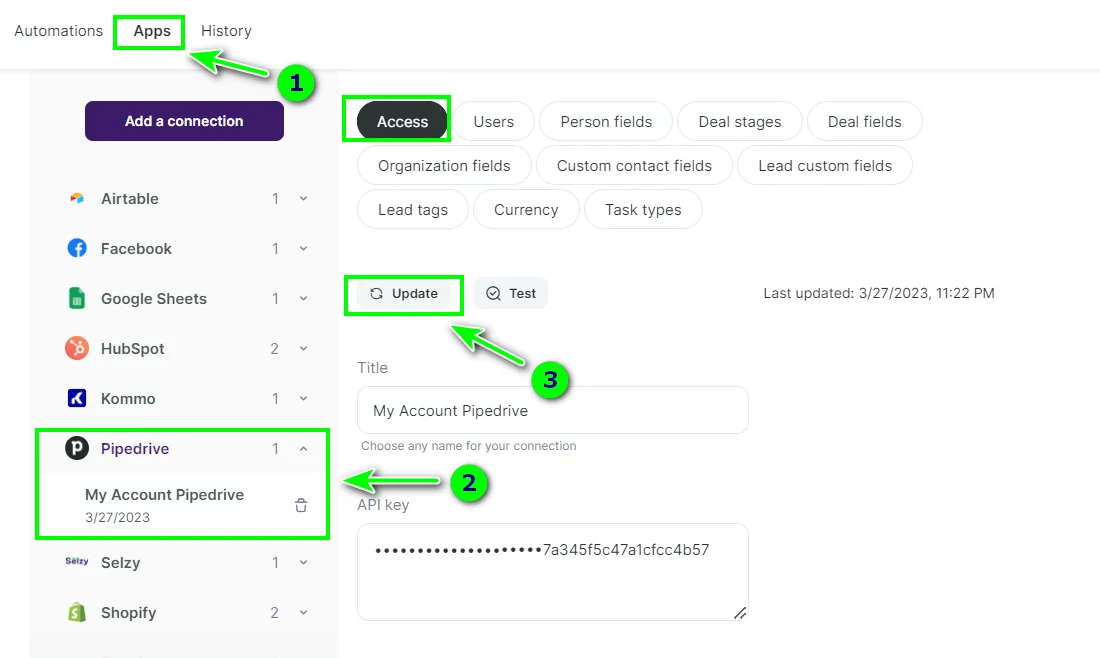Switch to the History tab
The width and height of the screenshot is (1100, 658).
(x=225, y=30)
